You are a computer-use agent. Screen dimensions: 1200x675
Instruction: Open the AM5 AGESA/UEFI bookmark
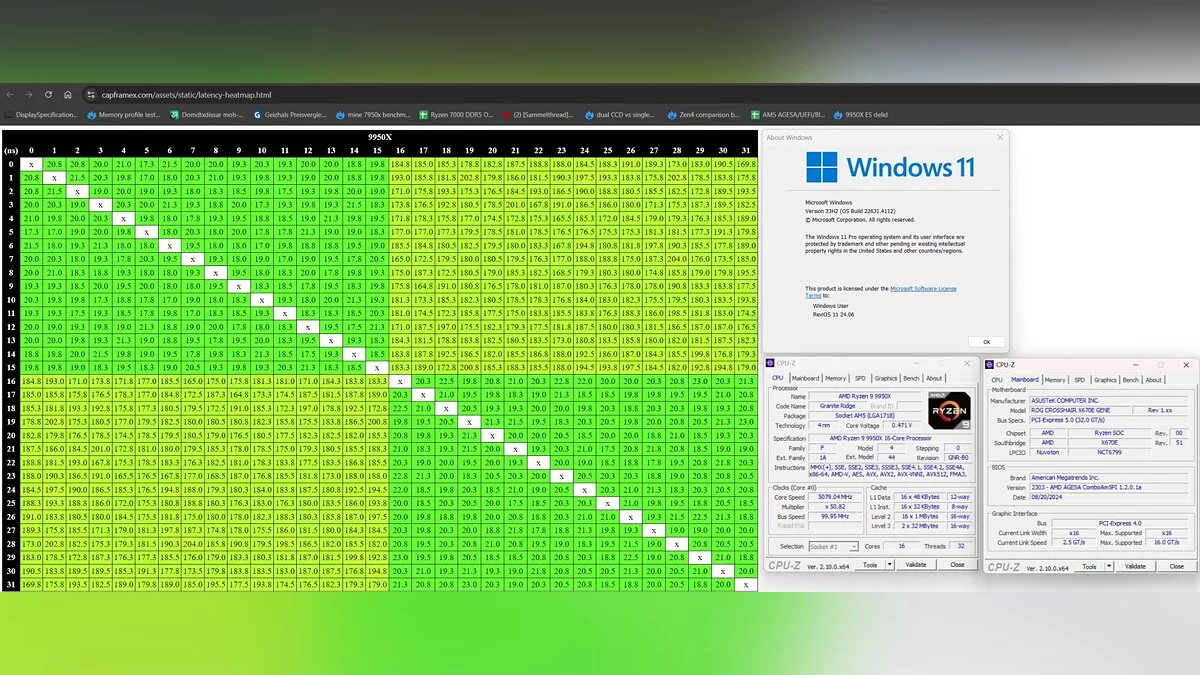(x=788, y=114)
